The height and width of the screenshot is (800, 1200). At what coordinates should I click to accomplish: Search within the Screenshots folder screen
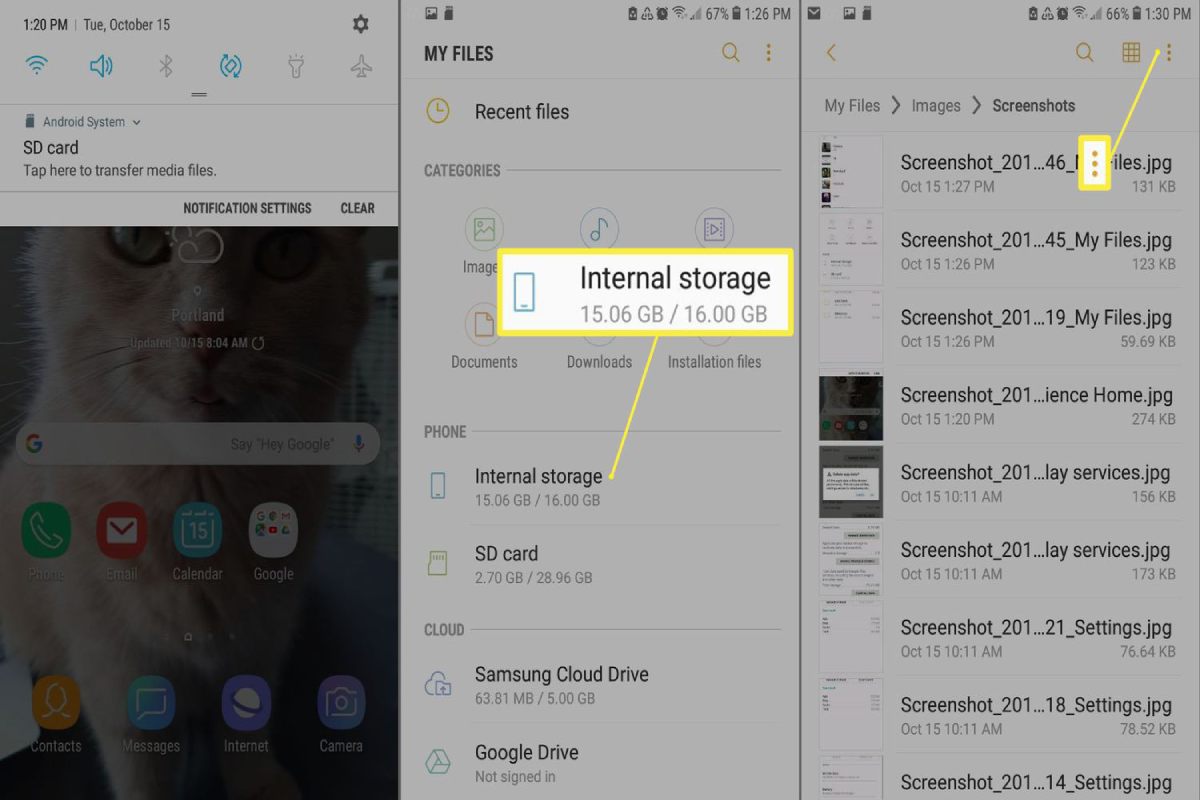point(1084,53)
